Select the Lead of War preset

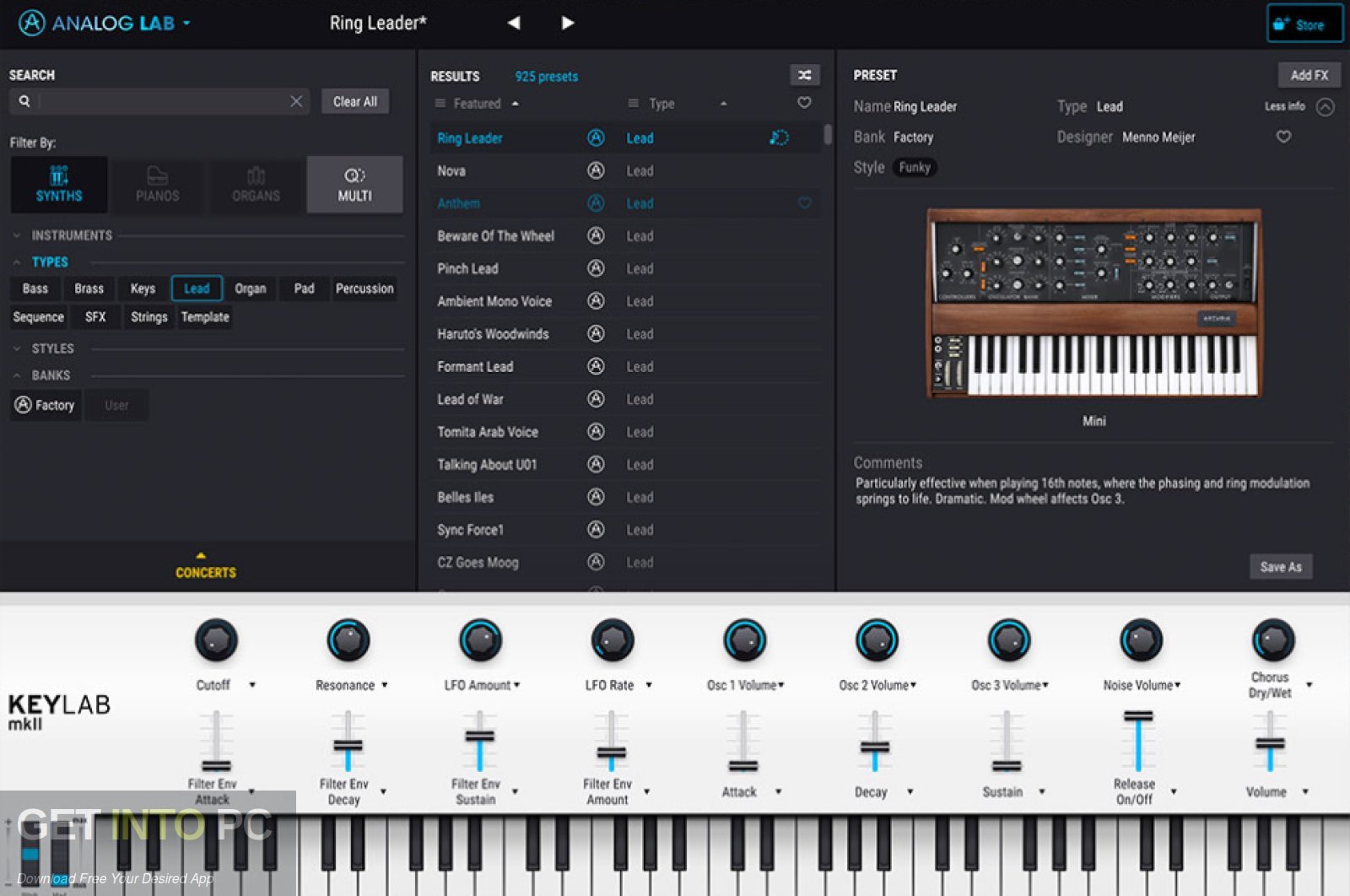(625, 399)
